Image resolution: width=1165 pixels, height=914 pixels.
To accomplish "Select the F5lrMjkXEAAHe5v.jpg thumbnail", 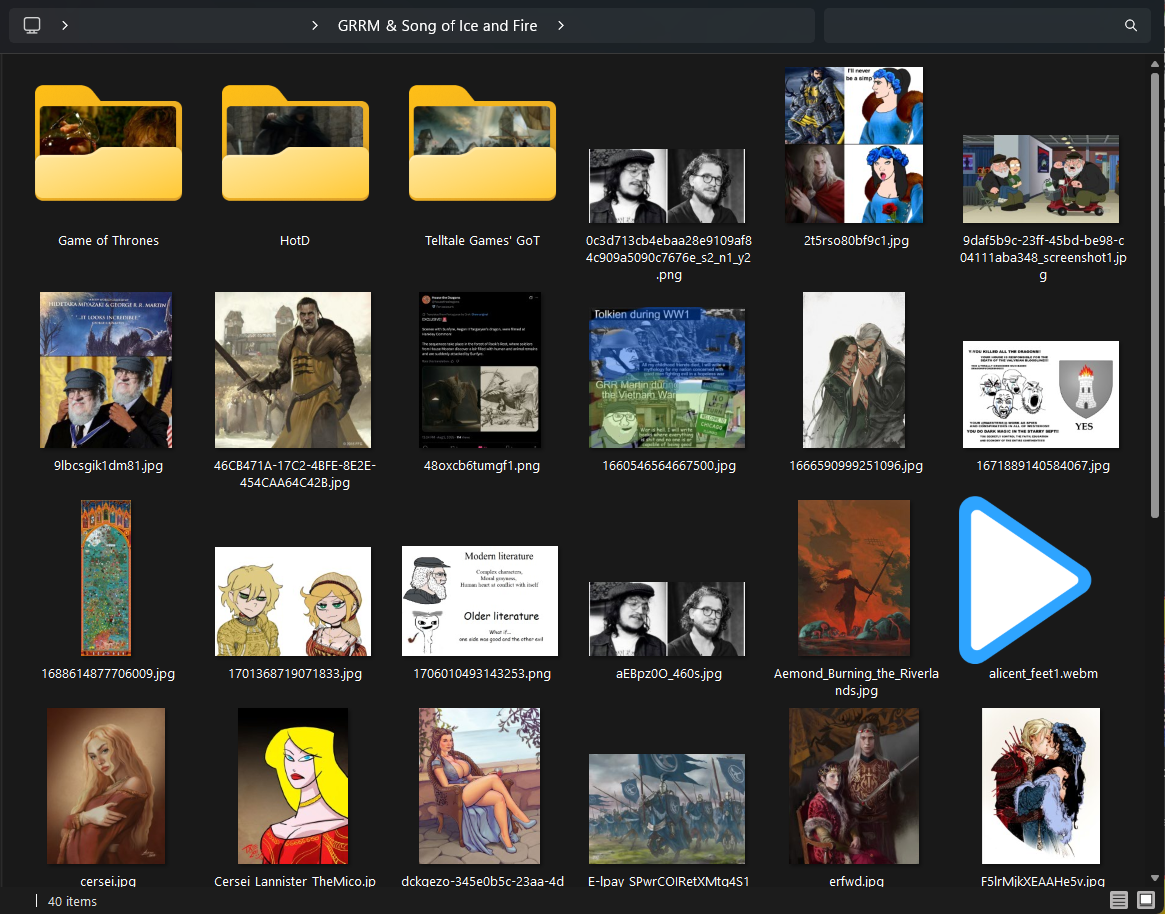I will 1041,786.
